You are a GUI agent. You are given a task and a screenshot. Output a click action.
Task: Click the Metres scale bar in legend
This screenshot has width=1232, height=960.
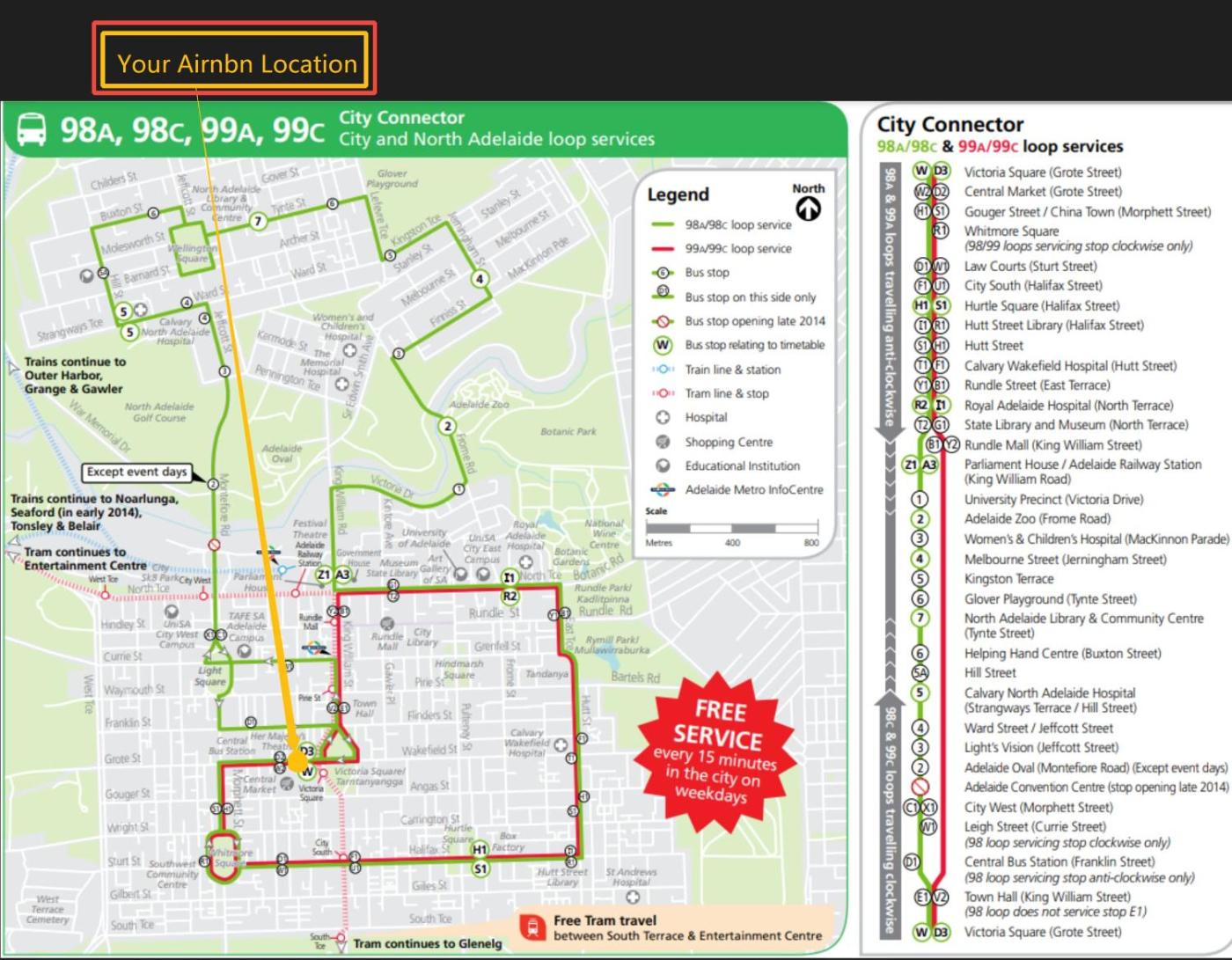click(732, 528)
